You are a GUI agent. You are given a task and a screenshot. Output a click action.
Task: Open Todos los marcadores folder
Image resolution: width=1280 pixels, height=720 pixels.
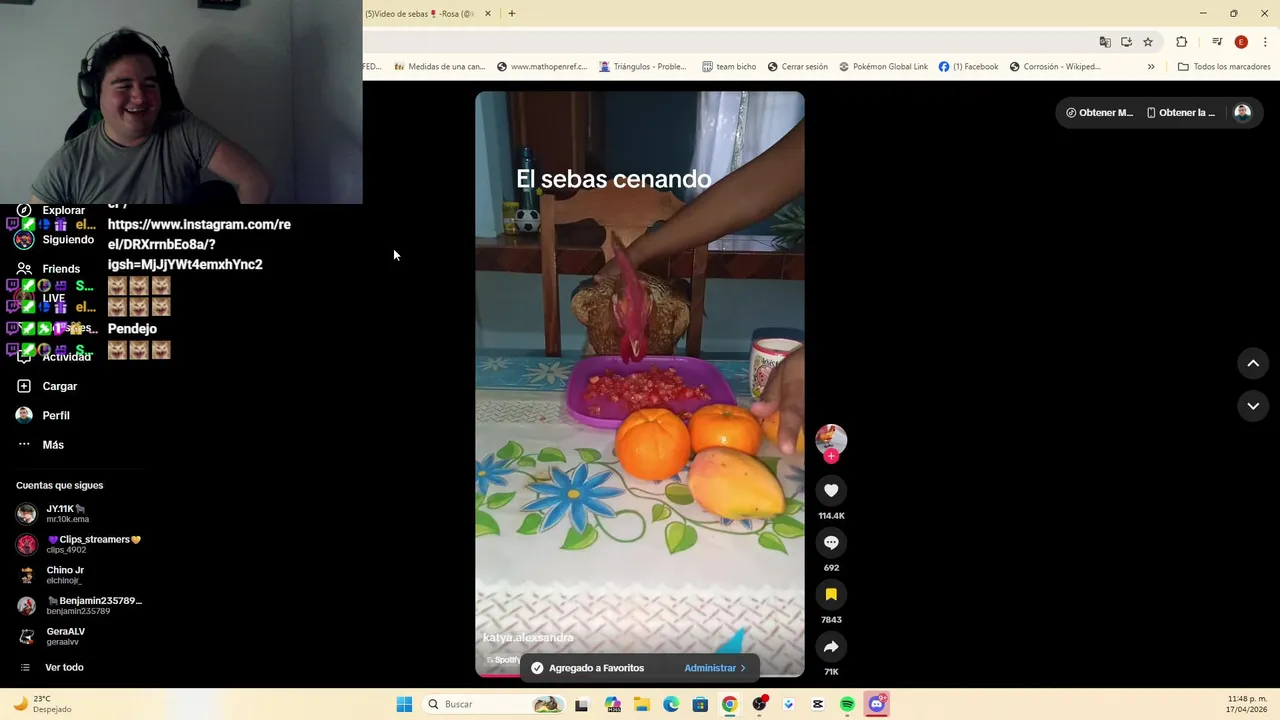click(x=1224, y=67)
